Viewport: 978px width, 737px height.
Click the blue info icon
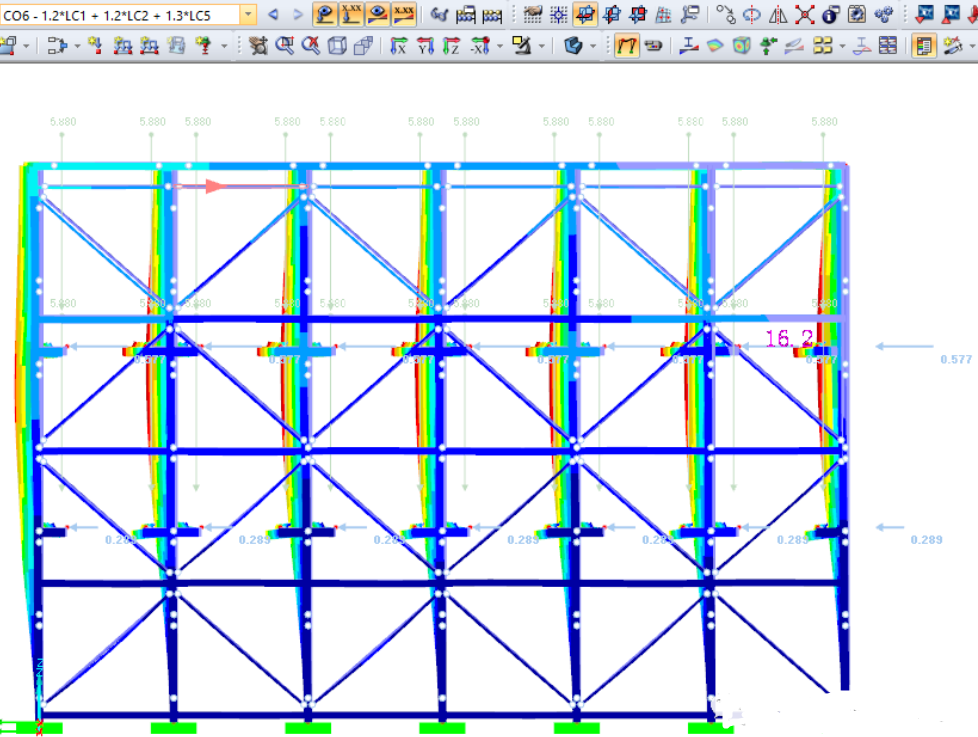point(831,15)
